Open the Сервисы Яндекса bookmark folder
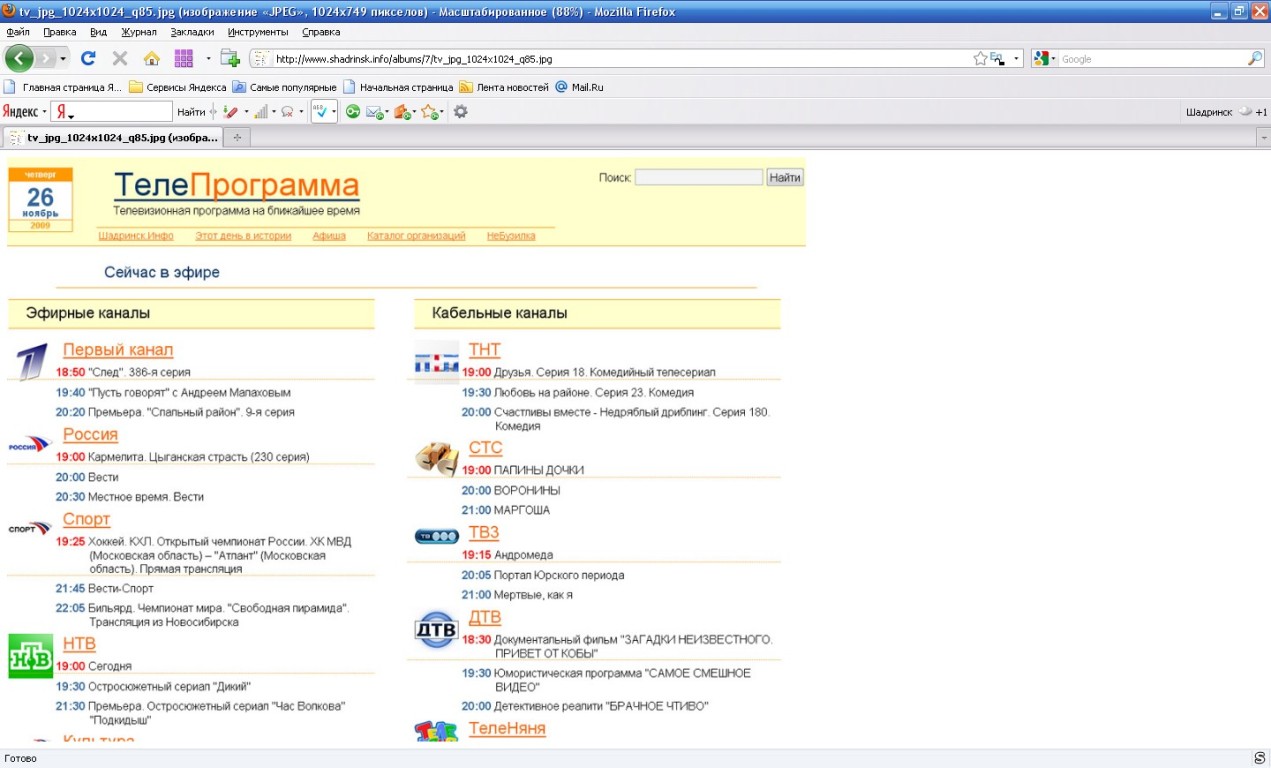Screen dimensions: 1271x768 coord(178,87)
